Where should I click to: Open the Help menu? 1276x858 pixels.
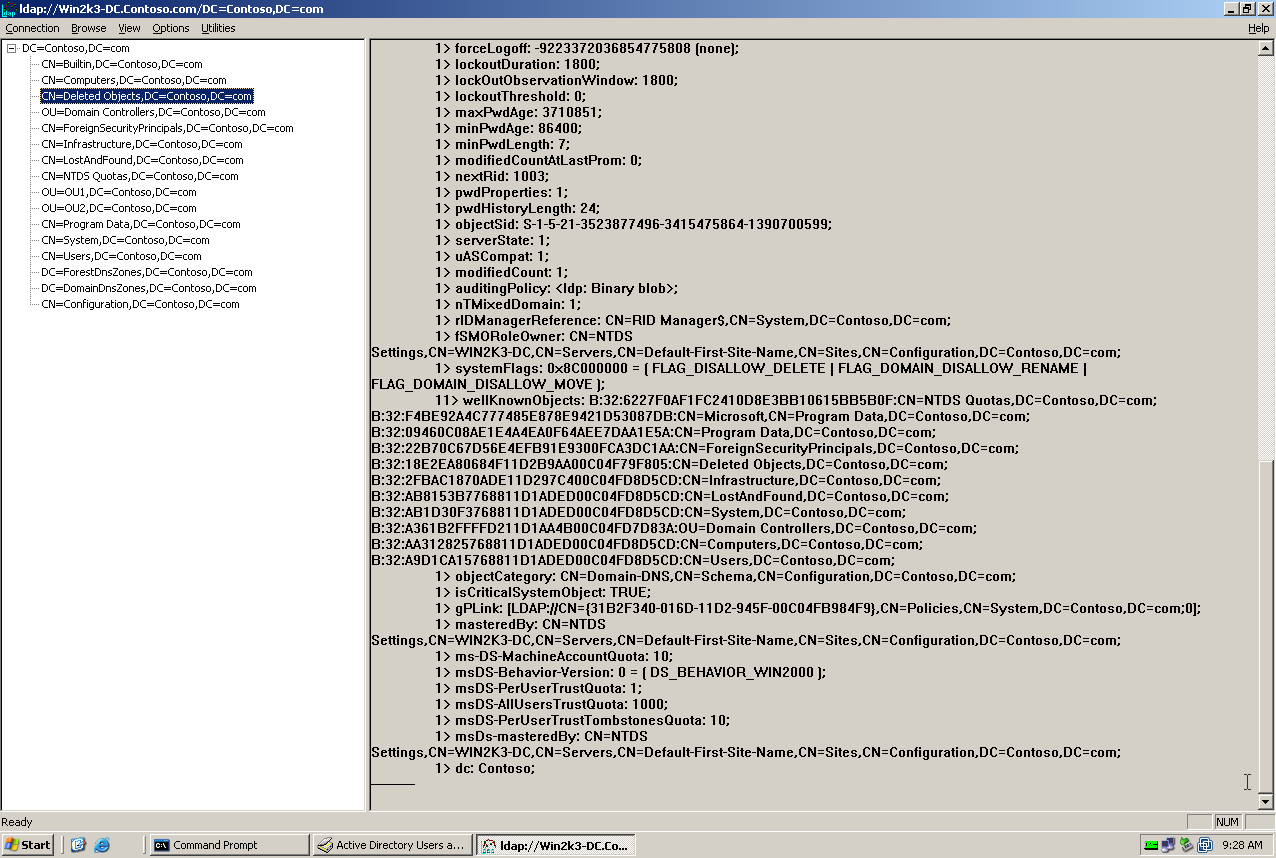pos(1258,28)
